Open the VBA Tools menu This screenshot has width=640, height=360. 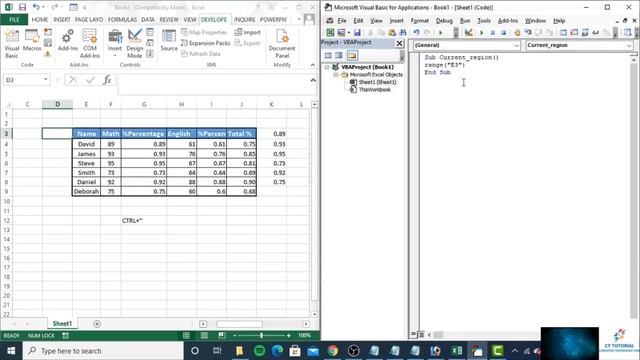pyautogui.click(x=484, y=20)
